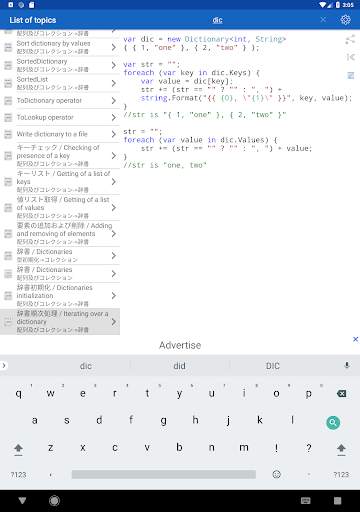
Task: Tap document icon beside 'ToDictionary operator'
Action: pyautogui.click(x=8, y=101)
